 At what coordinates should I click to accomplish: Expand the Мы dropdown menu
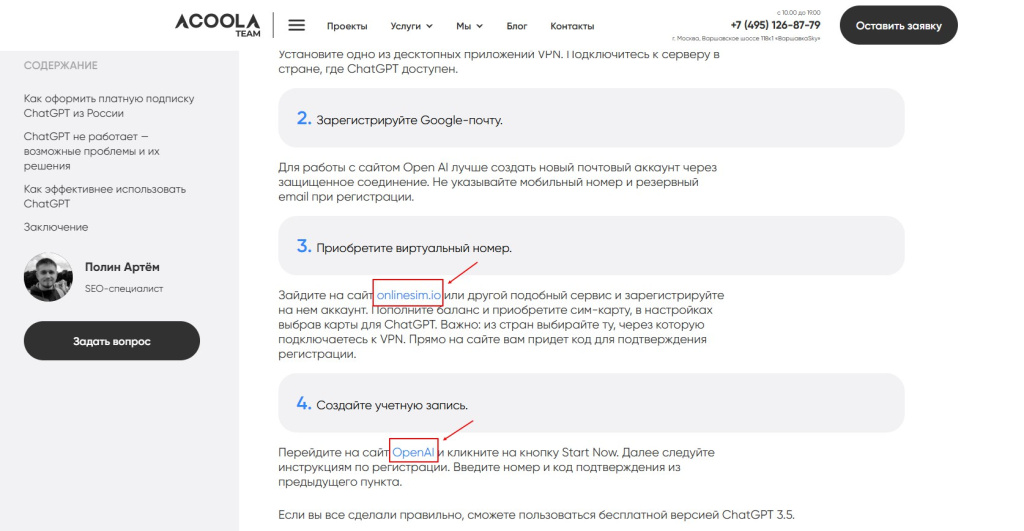469,26
